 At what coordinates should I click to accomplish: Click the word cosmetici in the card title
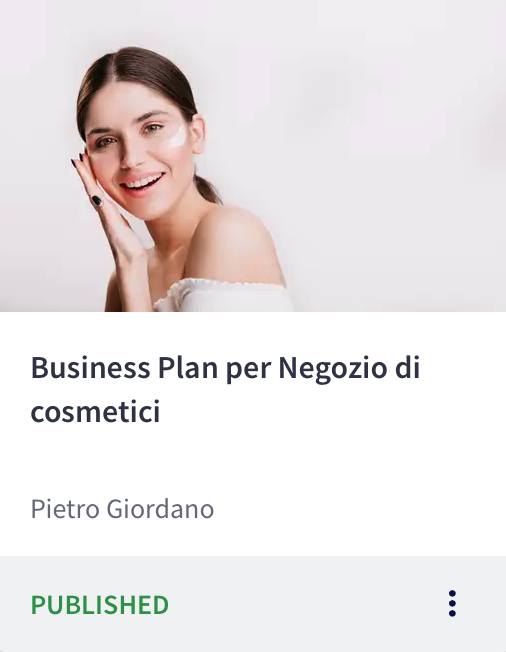[x=95, y=411]
